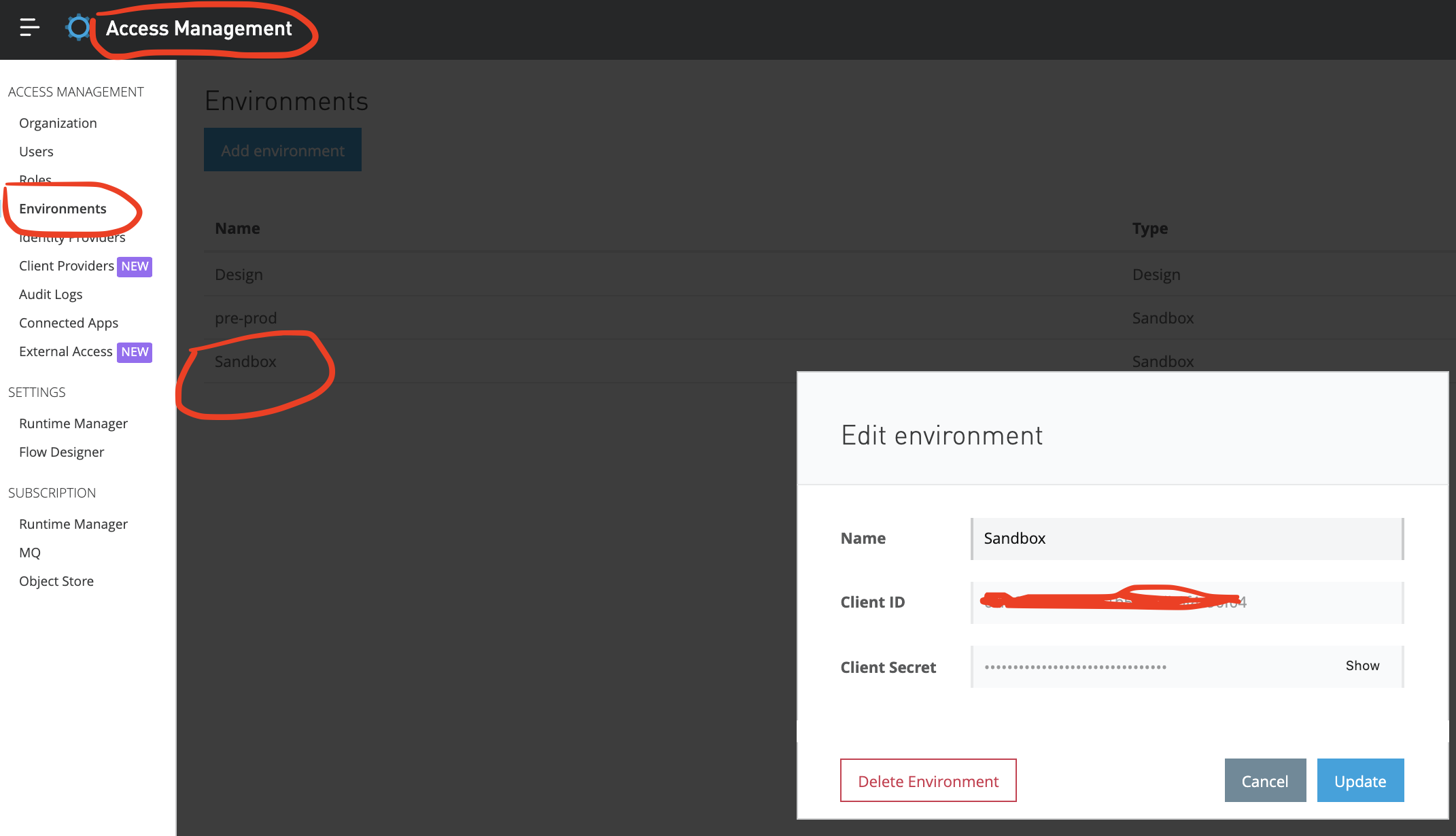The width and height of the screenshot is (1456, 836).
Task: Open MQ subscription page
Action: point(30,553)
